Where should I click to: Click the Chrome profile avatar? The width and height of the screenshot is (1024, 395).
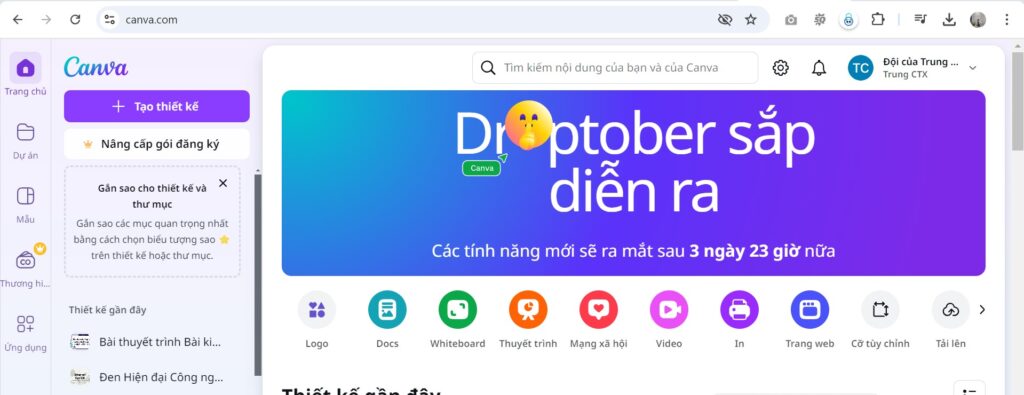click(978, 20)
